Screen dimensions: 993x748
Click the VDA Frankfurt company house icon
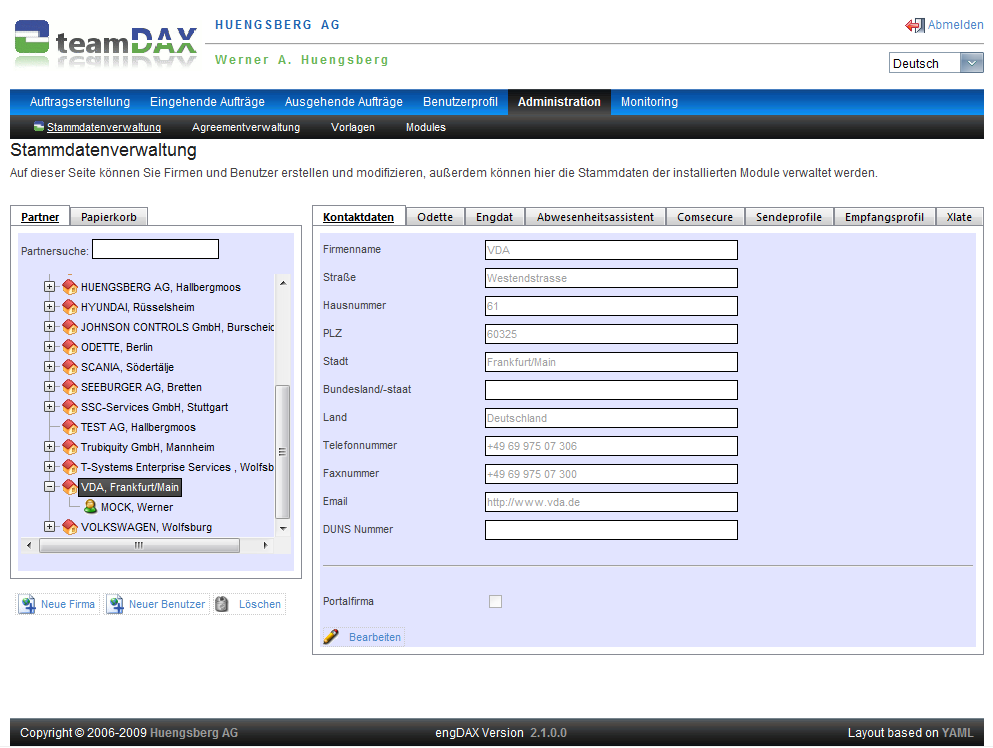(70, 487)
